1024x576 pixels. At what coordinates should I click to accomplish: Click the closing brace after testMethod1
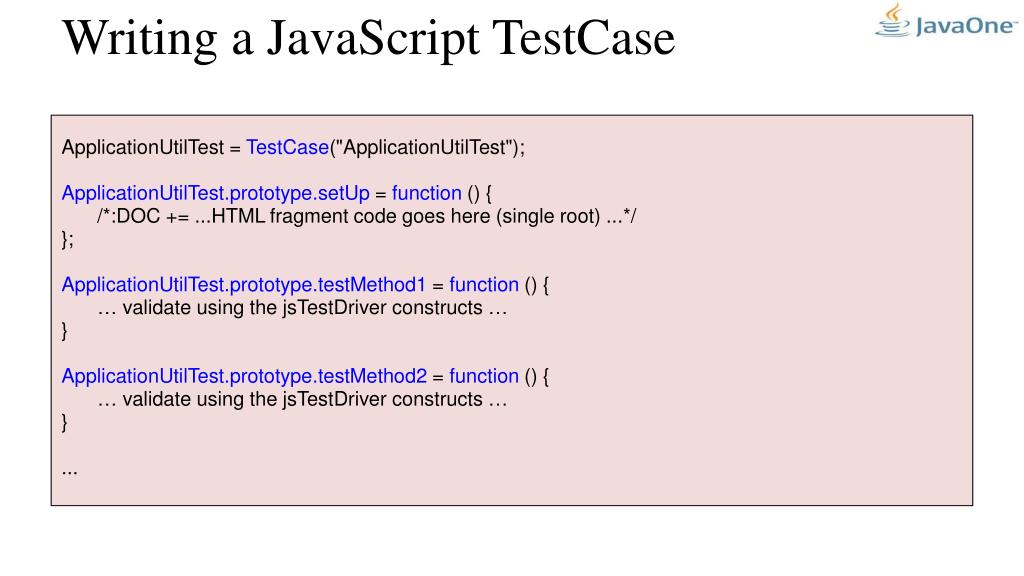coord(65,331)
